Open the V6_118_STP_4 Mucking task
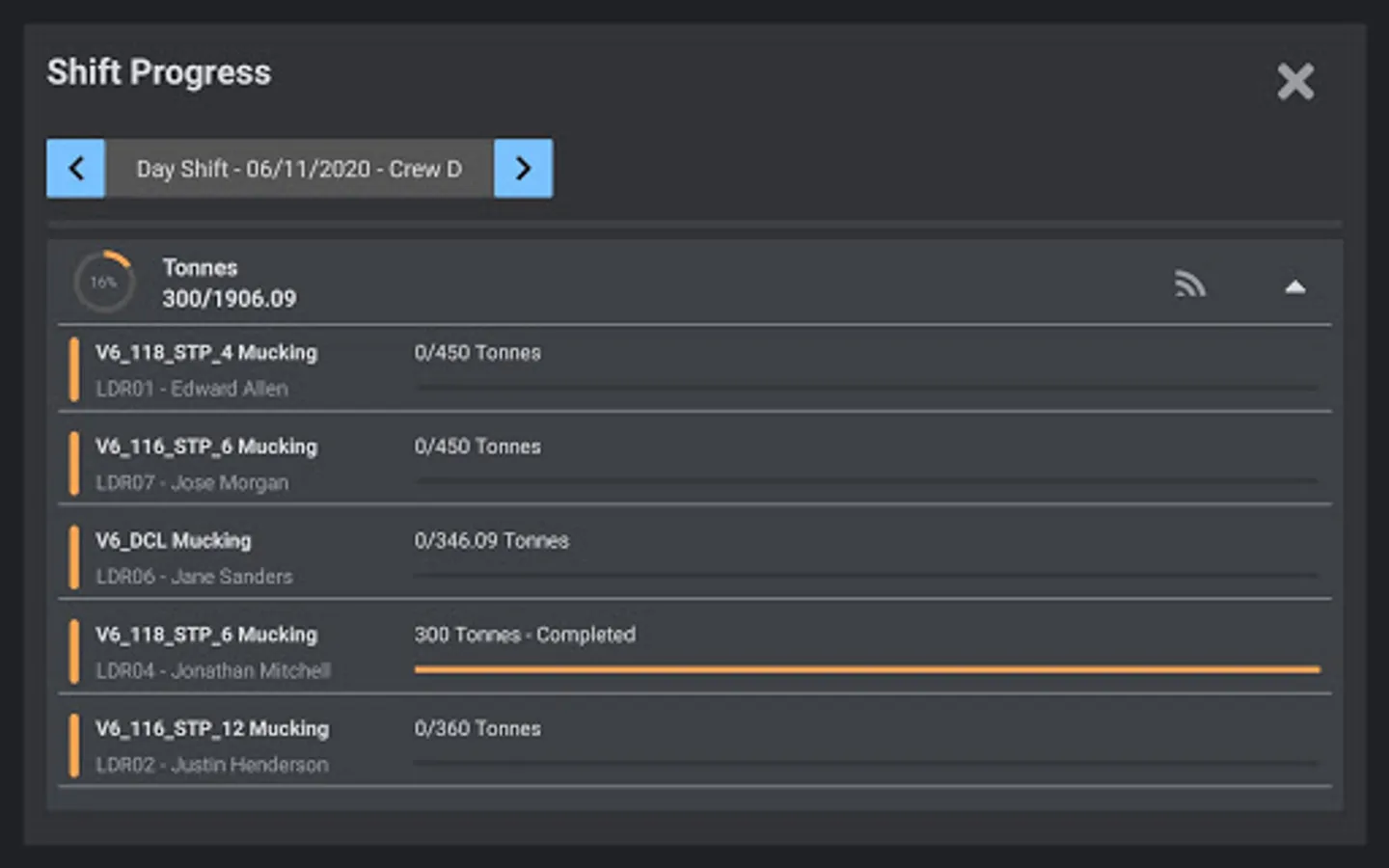Image resolution: width=1389 pixels, height=868 pixels. (x=206, y=353)
